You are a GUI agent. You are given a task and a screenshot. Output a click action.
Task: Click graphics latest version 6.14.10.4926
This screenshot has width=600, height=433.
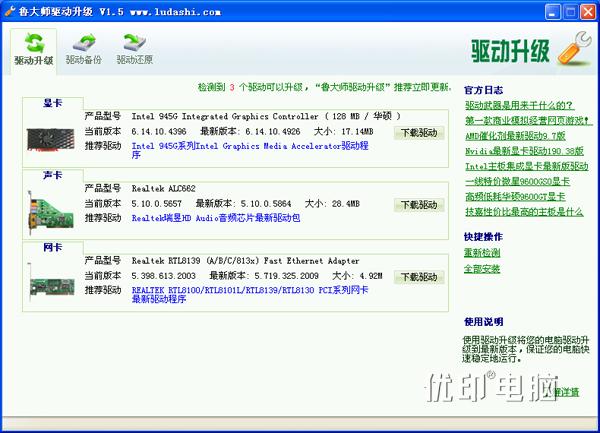(x=273, y=132)
